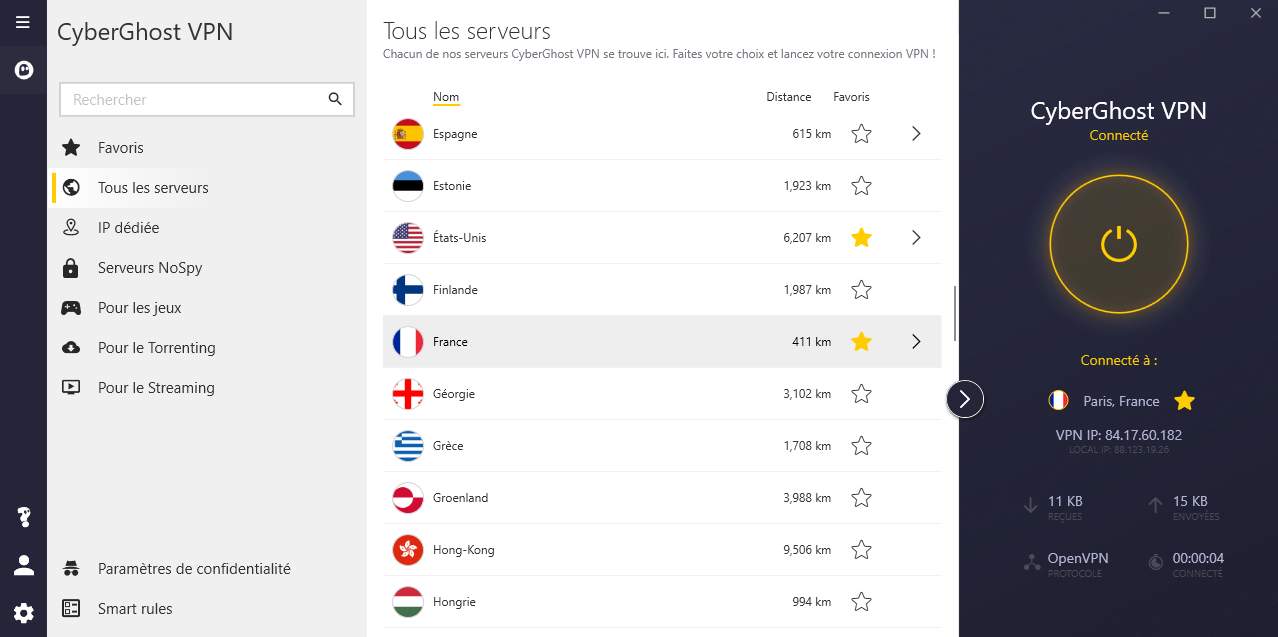Collapse the server panel with round arrow
Screen dimensions: 1278x637
tap(965, 399)
